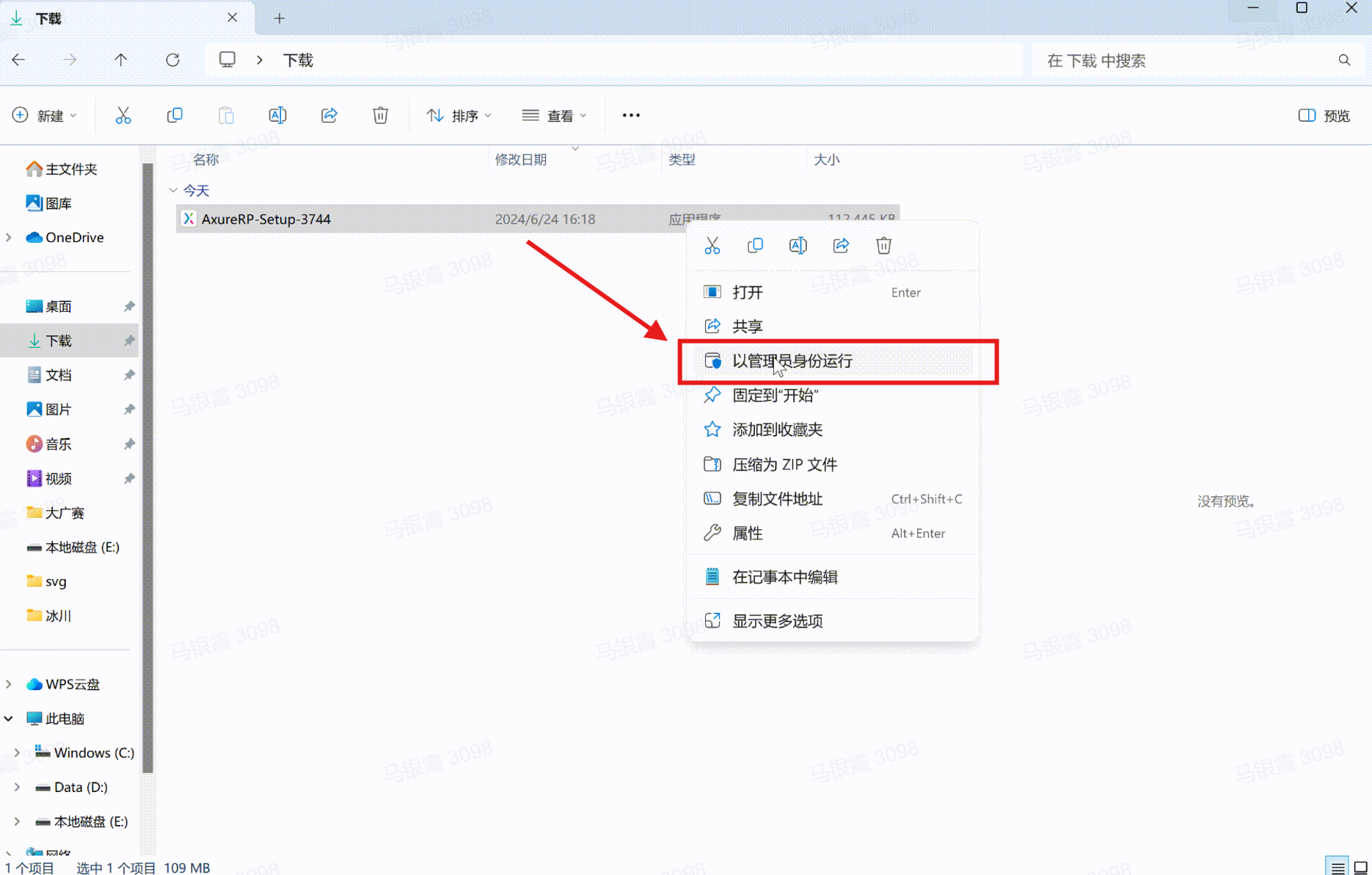Viewport: 1372px width, 875px height.
Task: Go up one folder level
Action: [121, 60]
